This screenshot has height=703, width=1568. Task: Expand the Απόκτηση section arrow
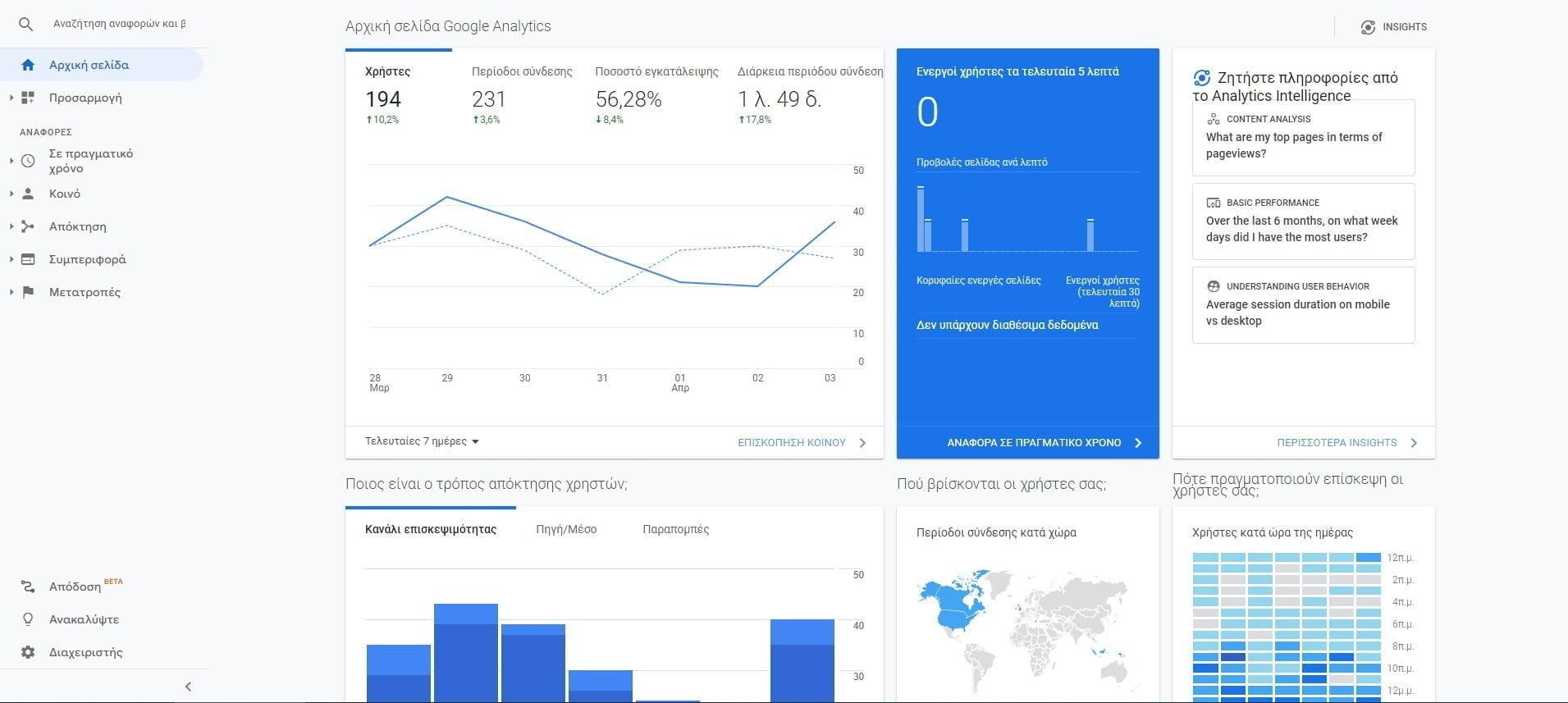pyautogui.click(x=11, y=226)
